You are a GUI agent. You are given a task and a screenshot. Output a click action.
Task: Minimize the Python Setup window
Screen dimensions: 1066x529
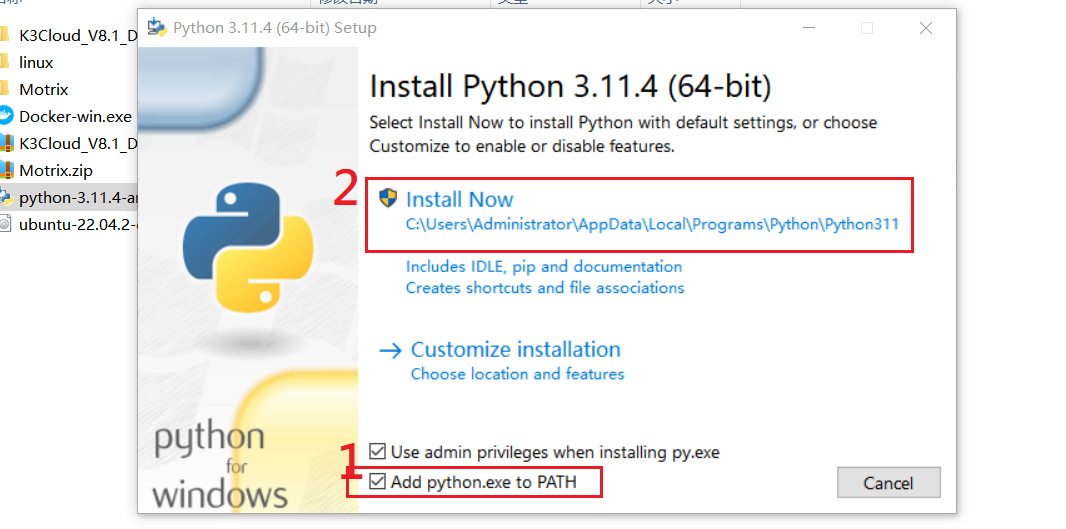tap(808, 28)
